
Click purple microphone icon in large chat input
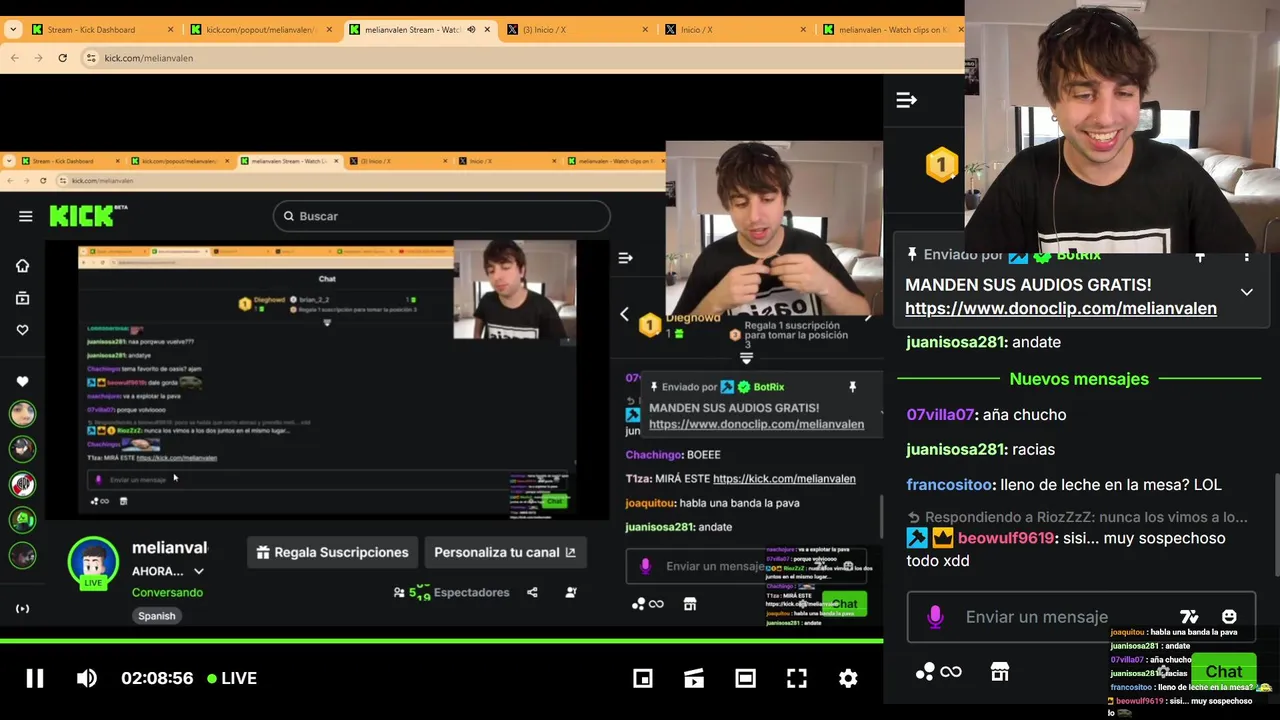(935, 617)
